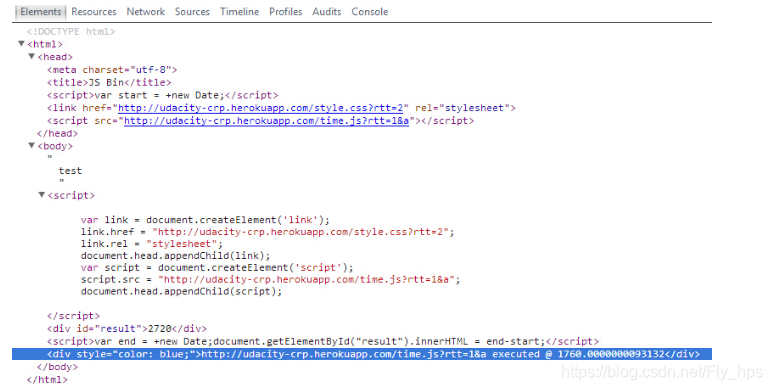The image size is (772, 390).
Task: Switch to the Audits tab
Action: [x=326, y=12]
